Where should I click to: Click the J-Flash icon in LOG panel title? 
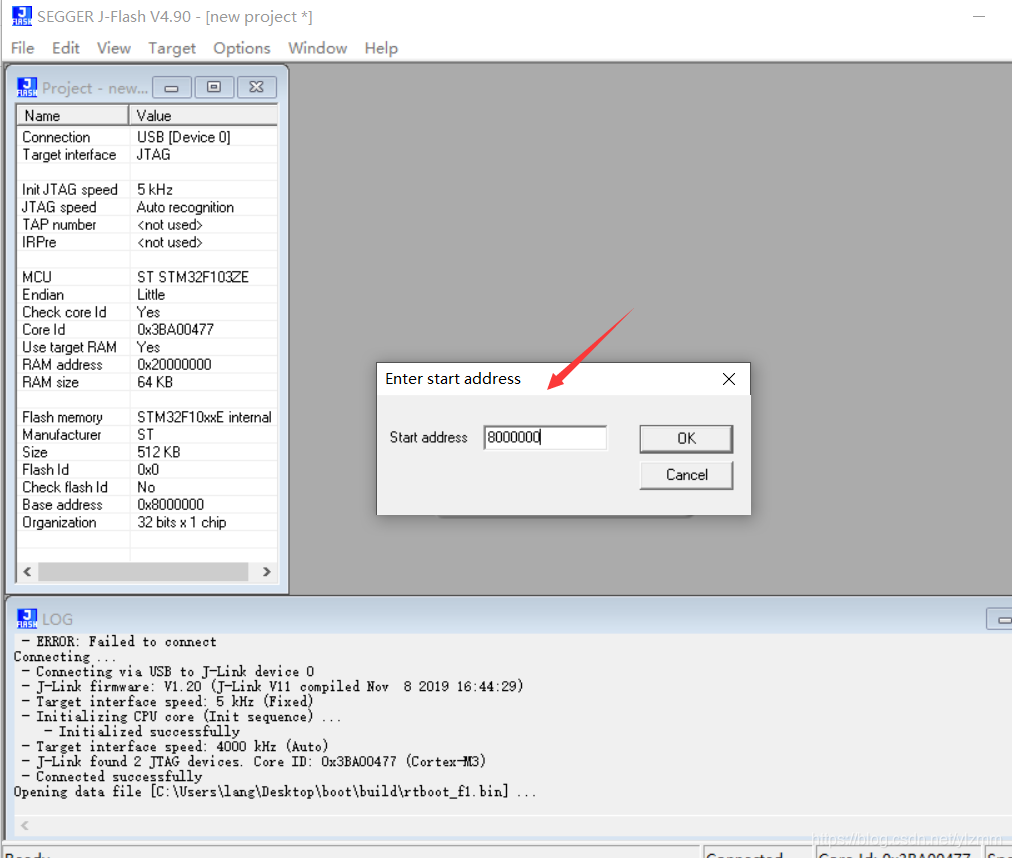27,618
